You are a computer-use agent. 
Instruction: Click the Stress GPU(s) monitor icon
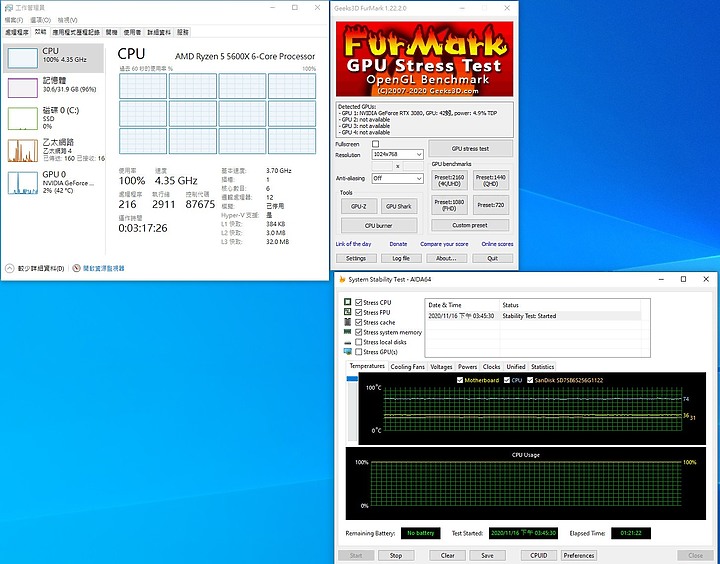[x=348, y=352]
